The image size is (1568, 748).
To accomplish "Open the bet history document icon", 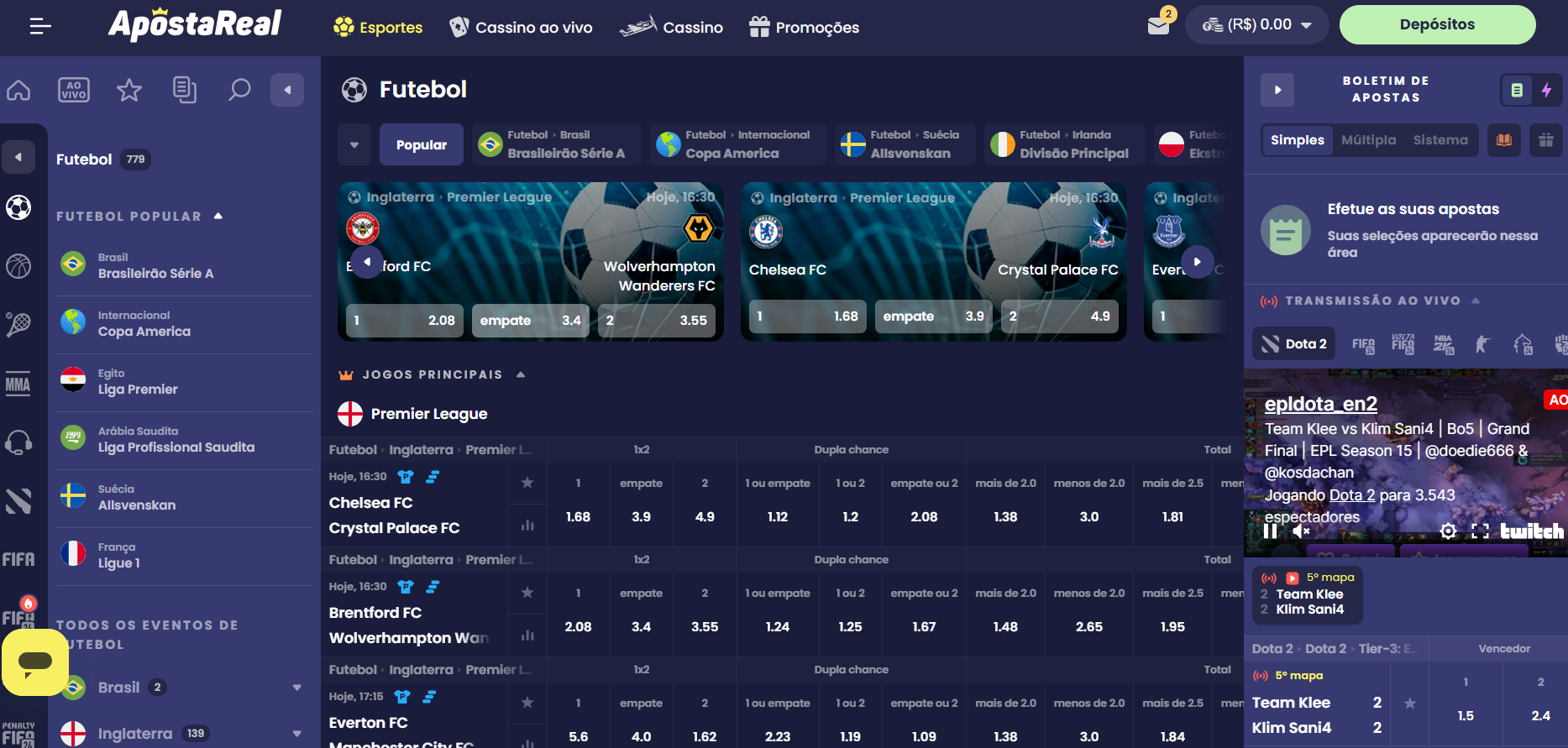I will (185, 90).
